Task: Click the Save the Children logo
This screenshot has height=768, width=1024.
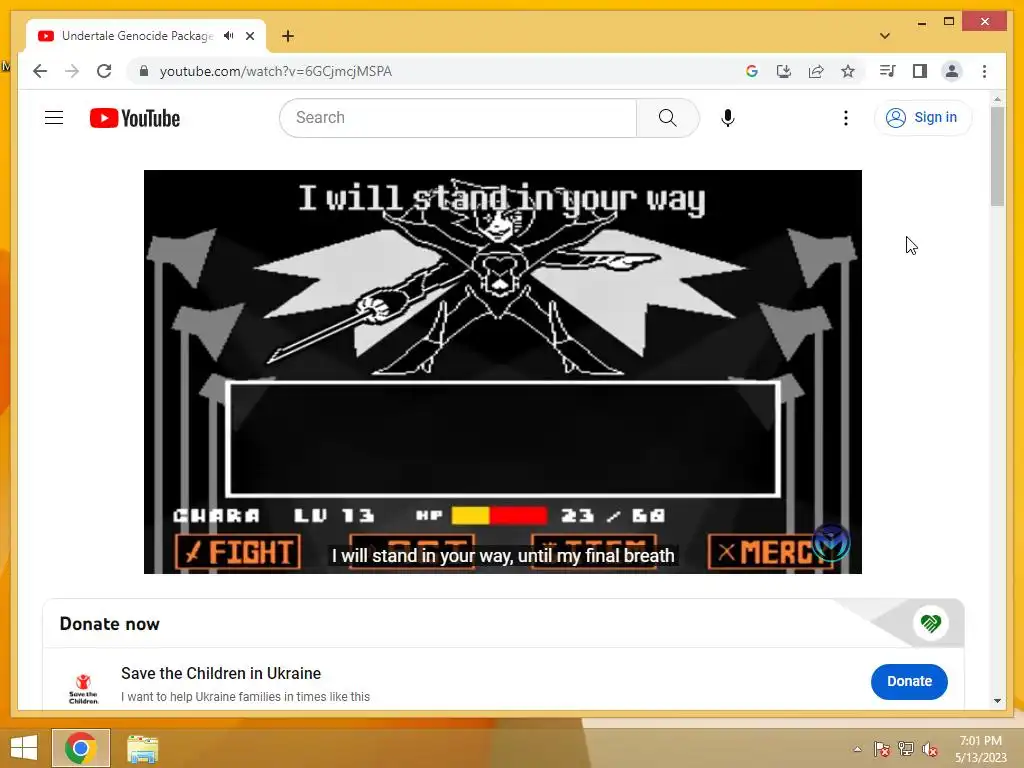Action: [x=84, y=689]
